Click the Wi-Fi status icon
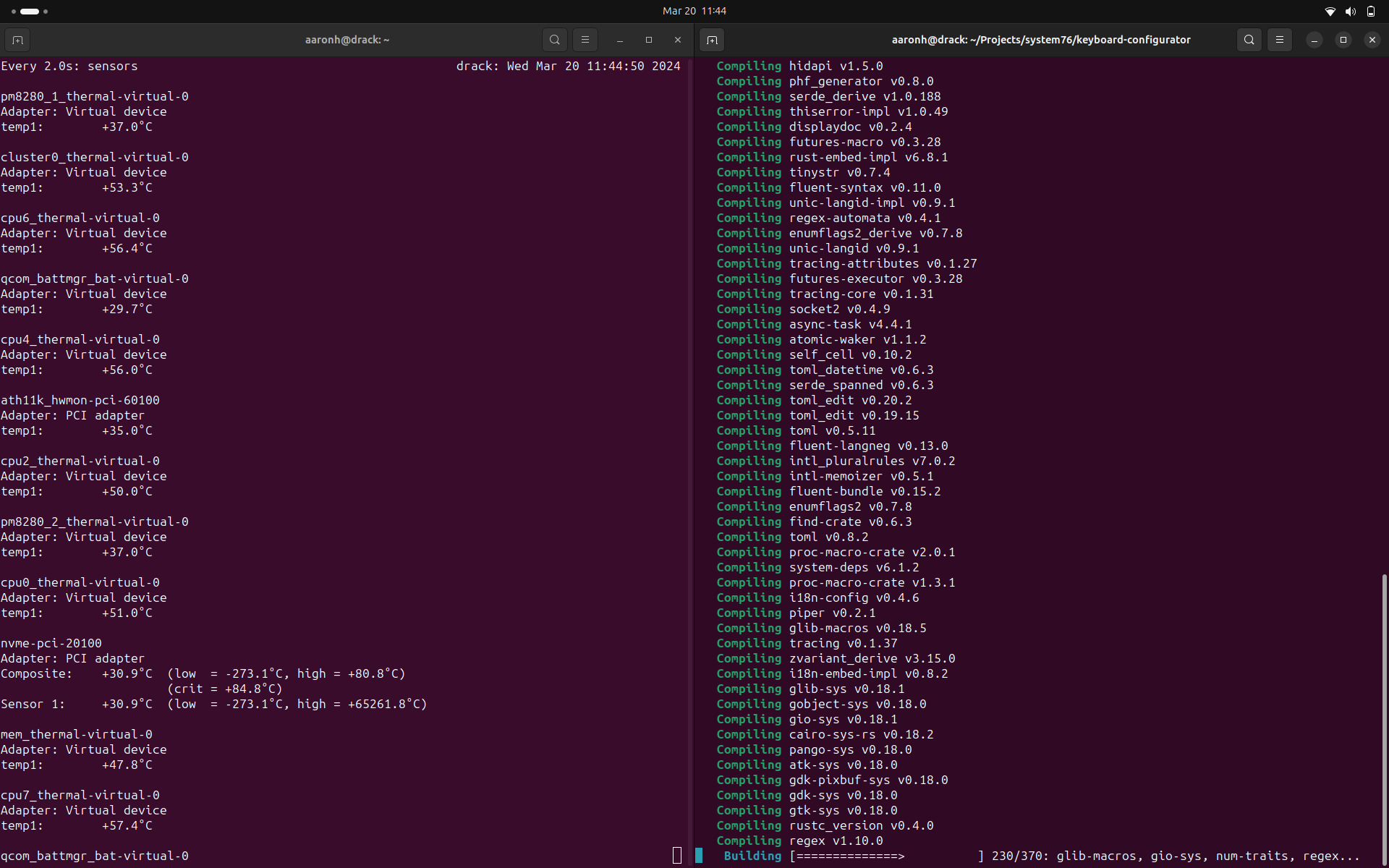This screenshot has height=868, width=1389. point(1330,11)
